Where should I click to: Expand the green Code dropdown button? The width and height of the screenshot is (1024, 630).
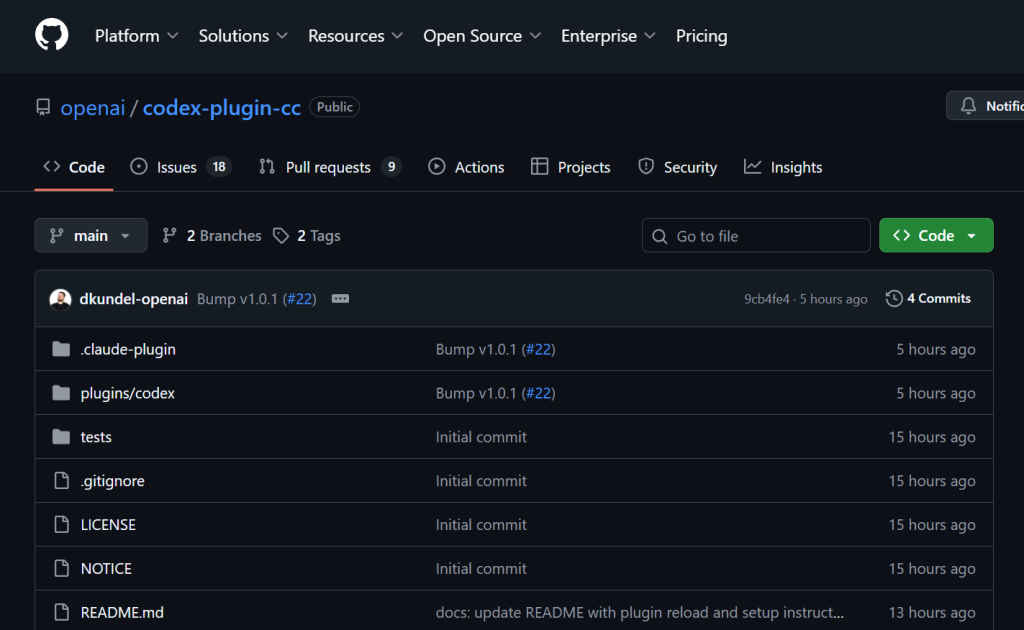935,236
